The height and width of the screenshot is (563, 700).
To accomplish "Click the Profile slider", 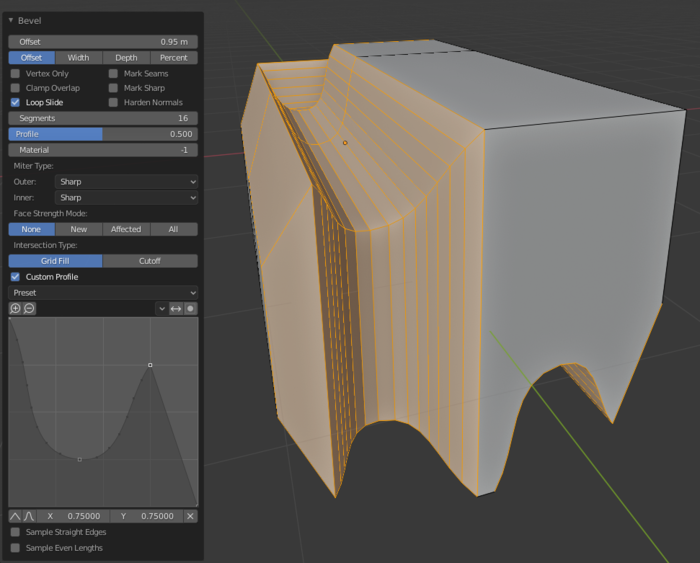I will [x=103, y=134].
